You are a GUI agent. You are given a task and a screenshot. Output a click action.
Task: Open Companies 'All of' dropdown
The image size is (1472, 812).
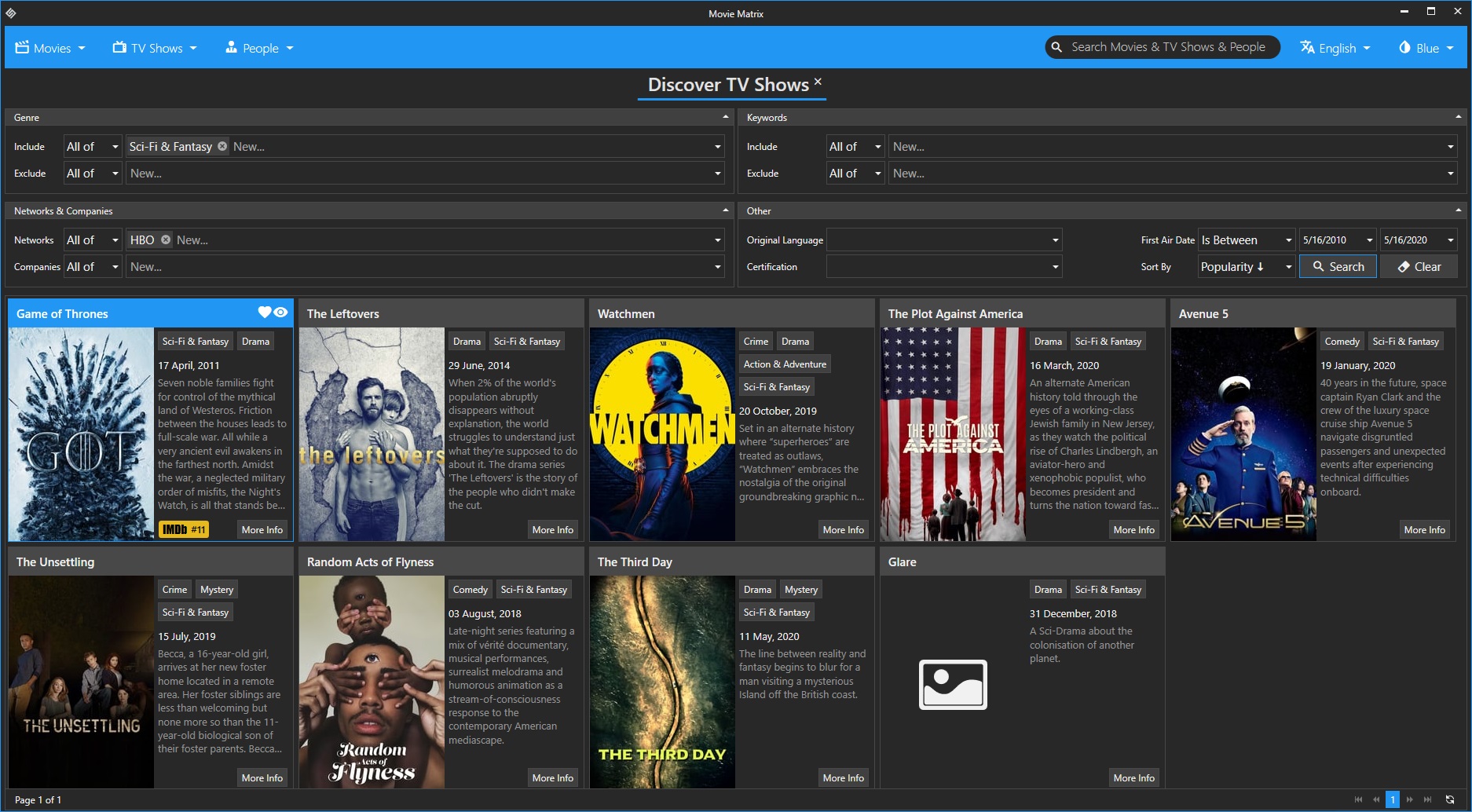click(x=93, y=266)
